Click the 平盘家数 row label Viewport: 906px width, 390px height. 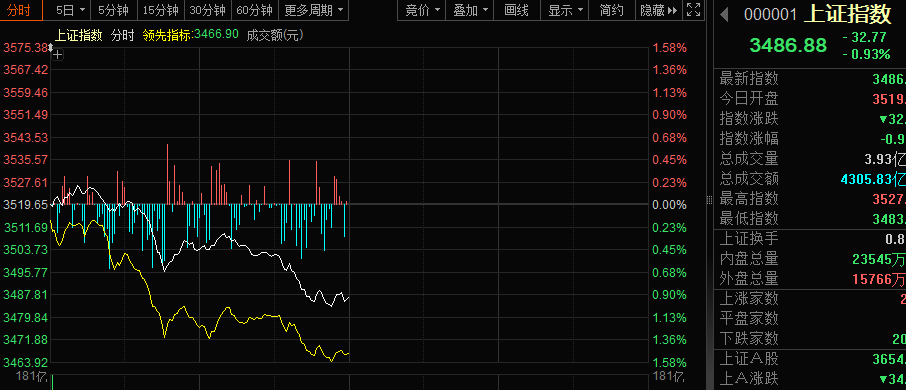pyautogui.click(x=749, y=318)
